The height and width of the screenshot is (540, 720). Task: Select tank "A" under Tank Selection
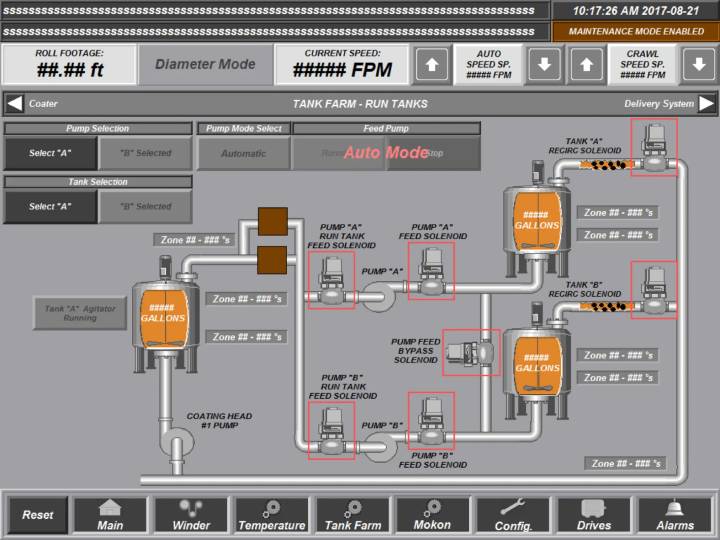(x=50, y=207)
